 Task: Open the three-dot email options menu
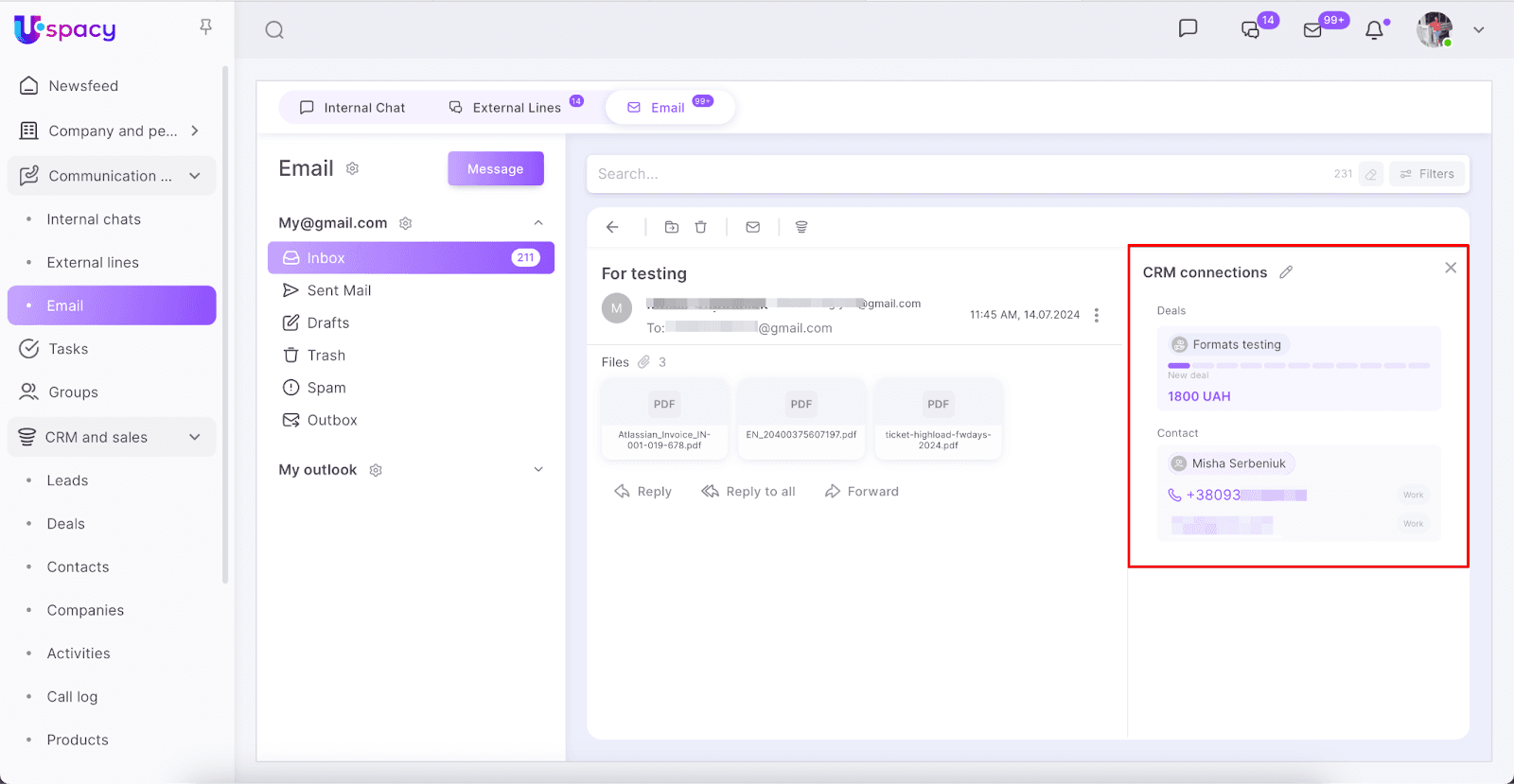(x=1096, y=315)
